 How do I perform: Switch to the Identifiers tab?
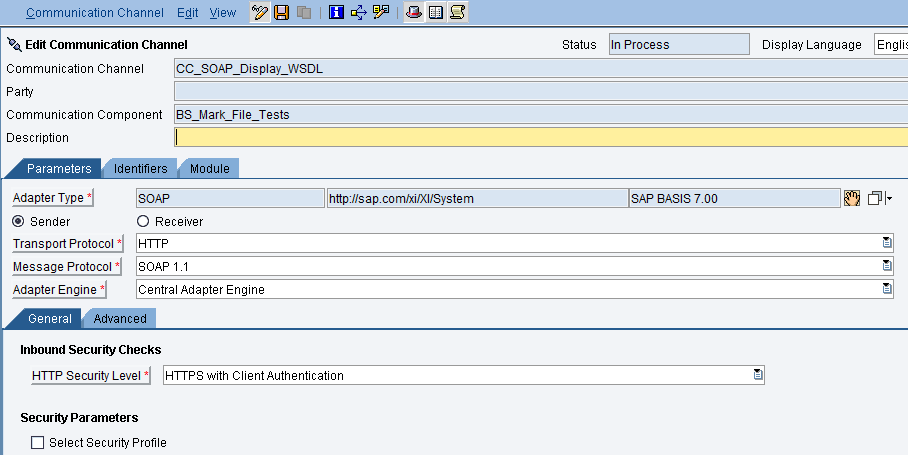pos(140,168)
